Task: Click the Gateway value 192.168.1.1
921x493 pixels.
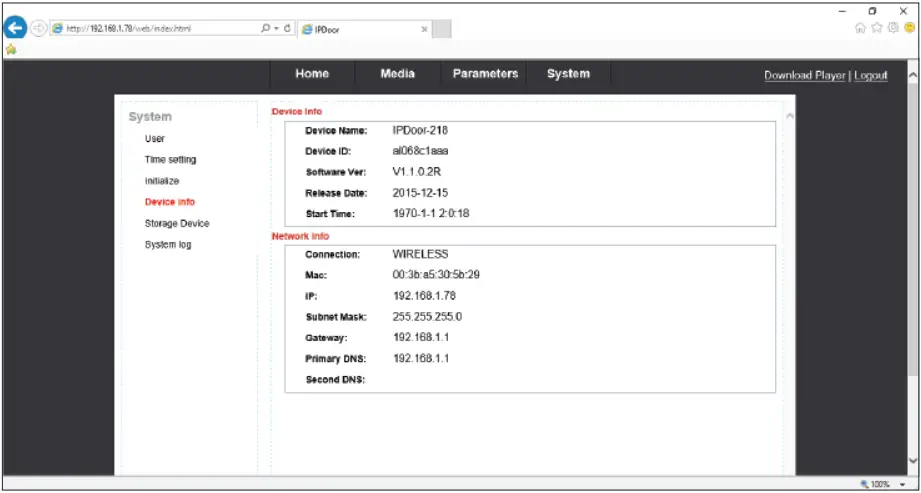Action: tap(421, 337)
